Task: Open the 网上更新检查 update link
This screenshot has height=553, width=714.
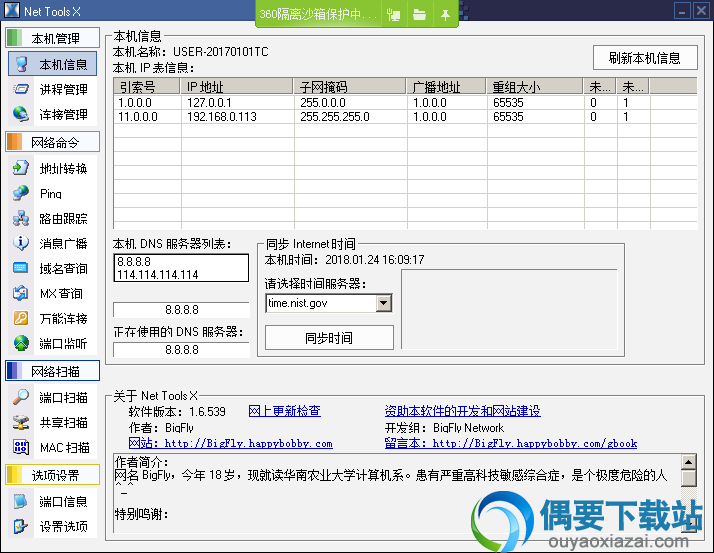Action: coord(285,411)
